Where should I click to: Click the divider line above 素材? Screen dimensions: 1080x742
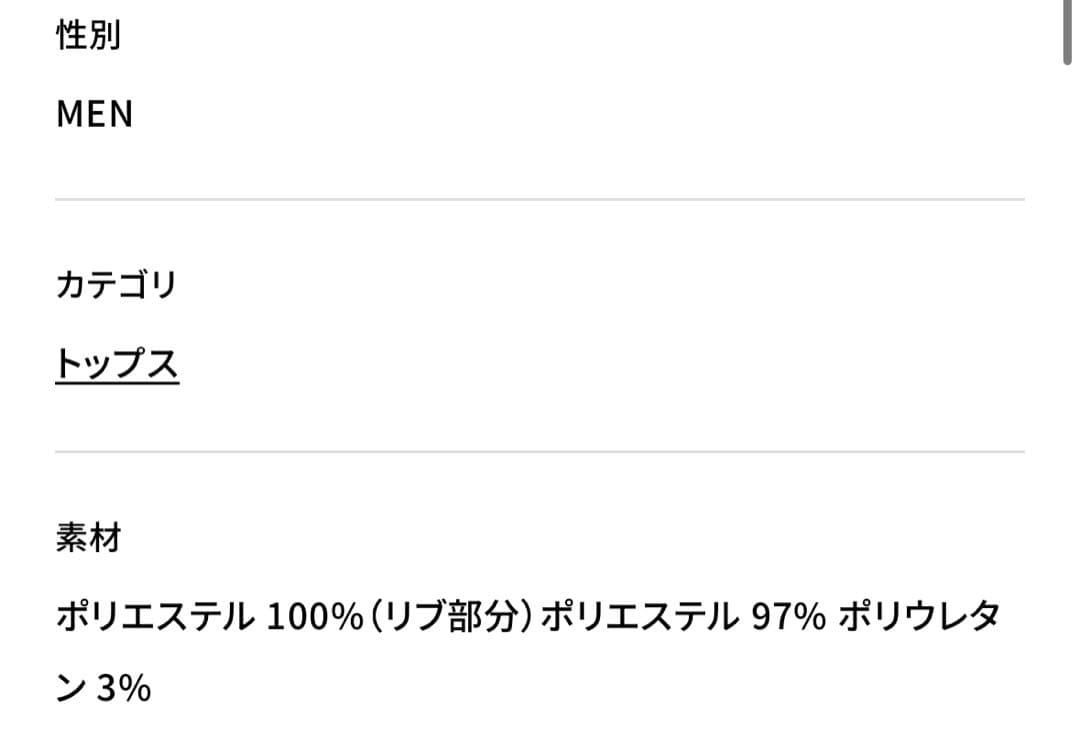[x=540, y=452]
